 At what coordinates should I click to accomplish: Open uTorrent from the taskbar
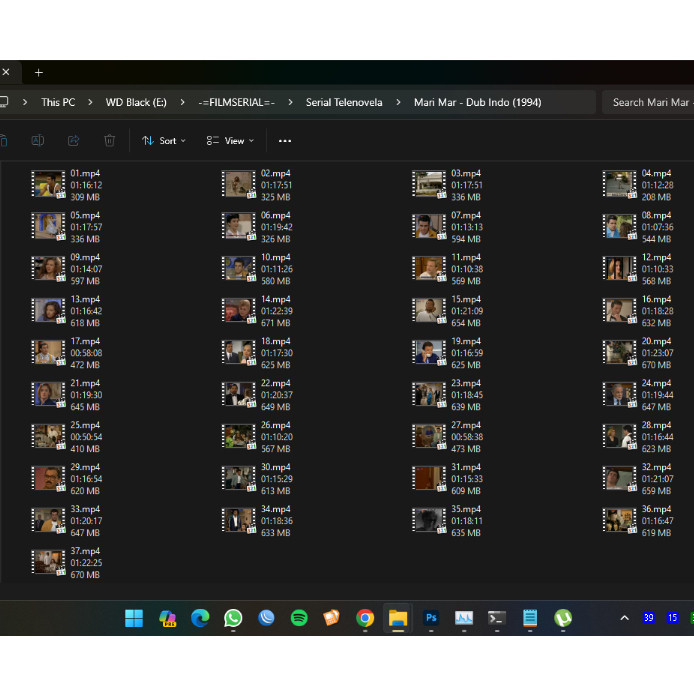[563, 618]
